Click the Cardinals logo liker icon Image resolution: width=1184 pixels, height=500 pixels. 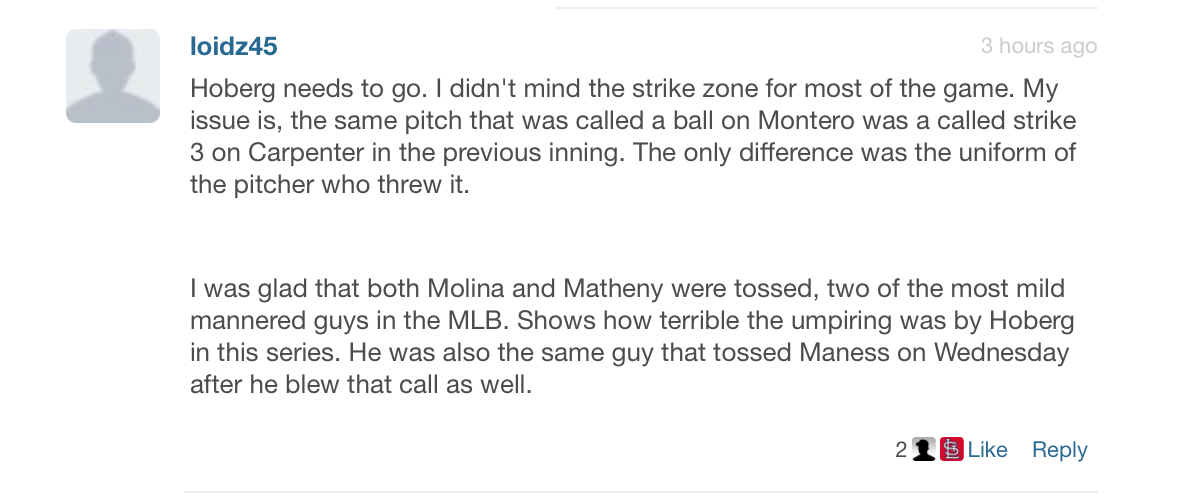pyautogui.click(x=951, y=450)
